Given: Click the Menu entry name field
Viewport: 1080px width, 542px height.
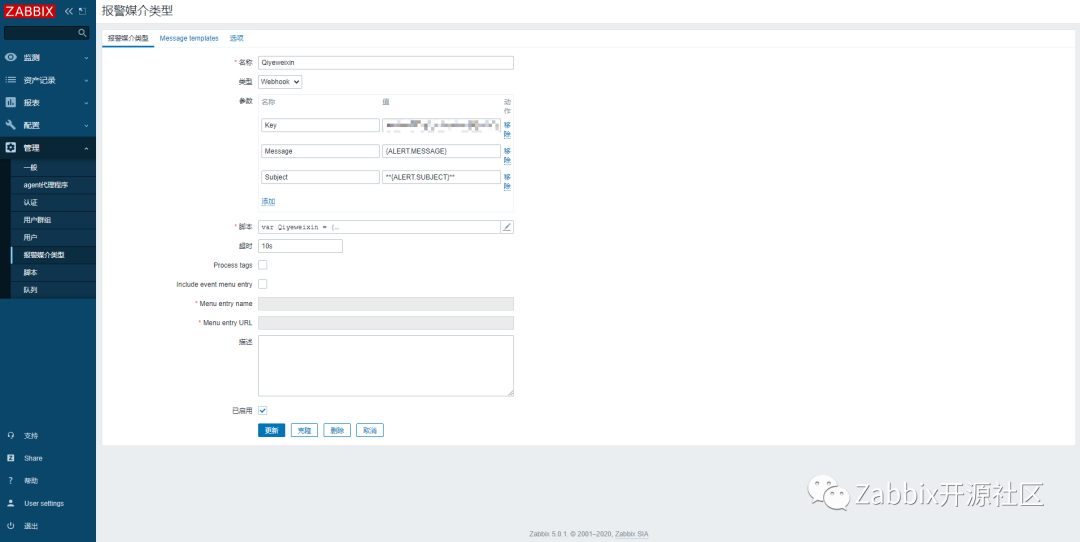Looking at the screenshot, I should [x=386, y=304].
